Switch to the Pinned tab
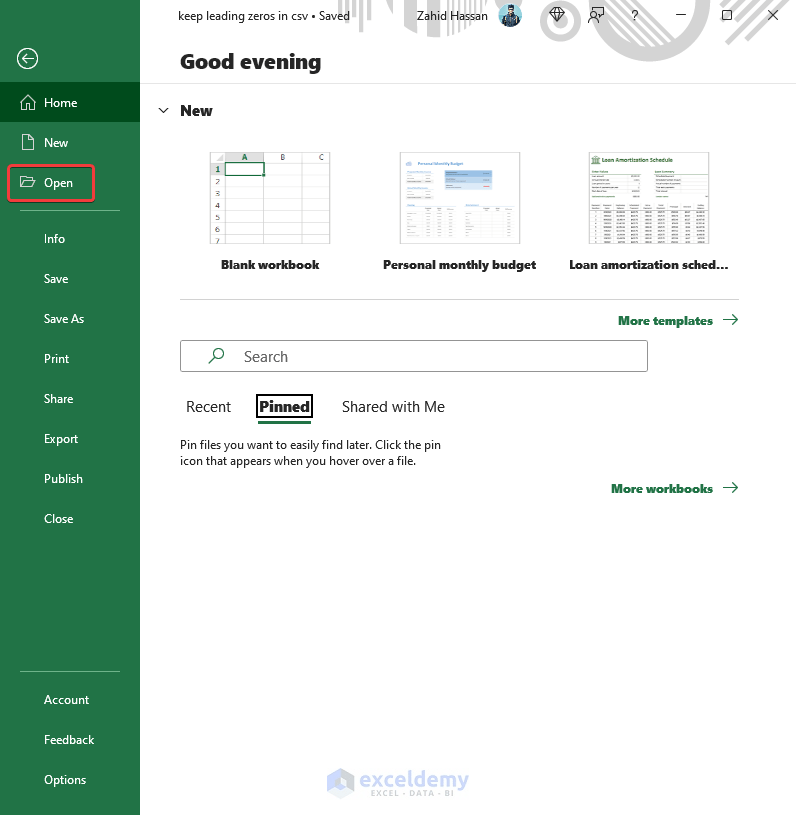The width and height of the screenshot is (796, 815). [284, 406]
